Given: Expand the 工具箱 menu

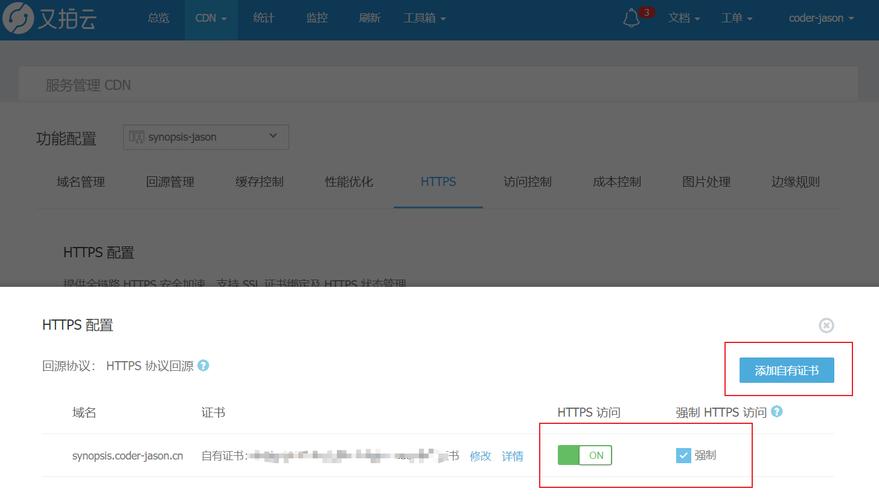Looking at the screenshot, I should tap(424, 18).
